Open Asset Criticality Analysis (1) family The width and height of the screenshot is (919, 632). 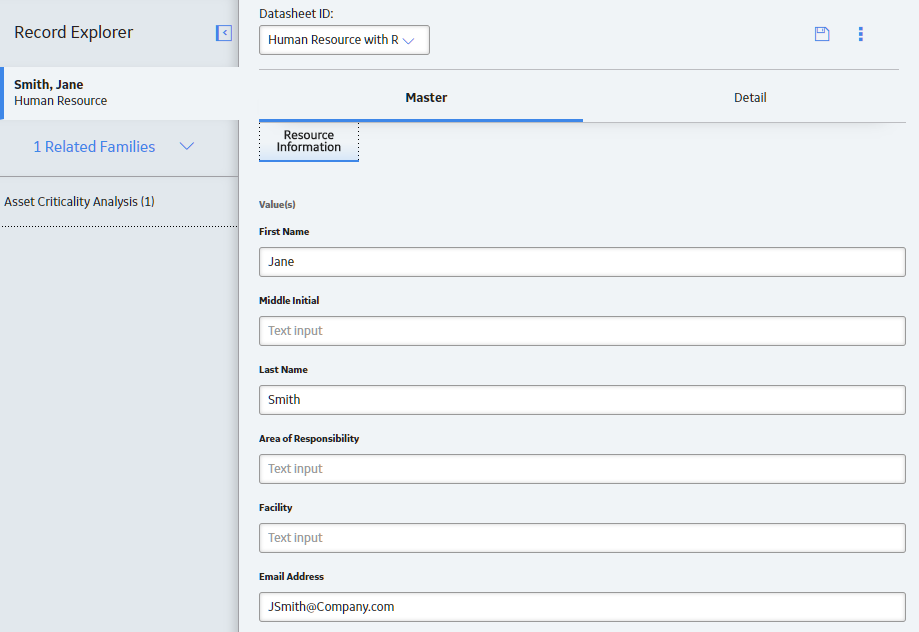click(x=79, y=202)
